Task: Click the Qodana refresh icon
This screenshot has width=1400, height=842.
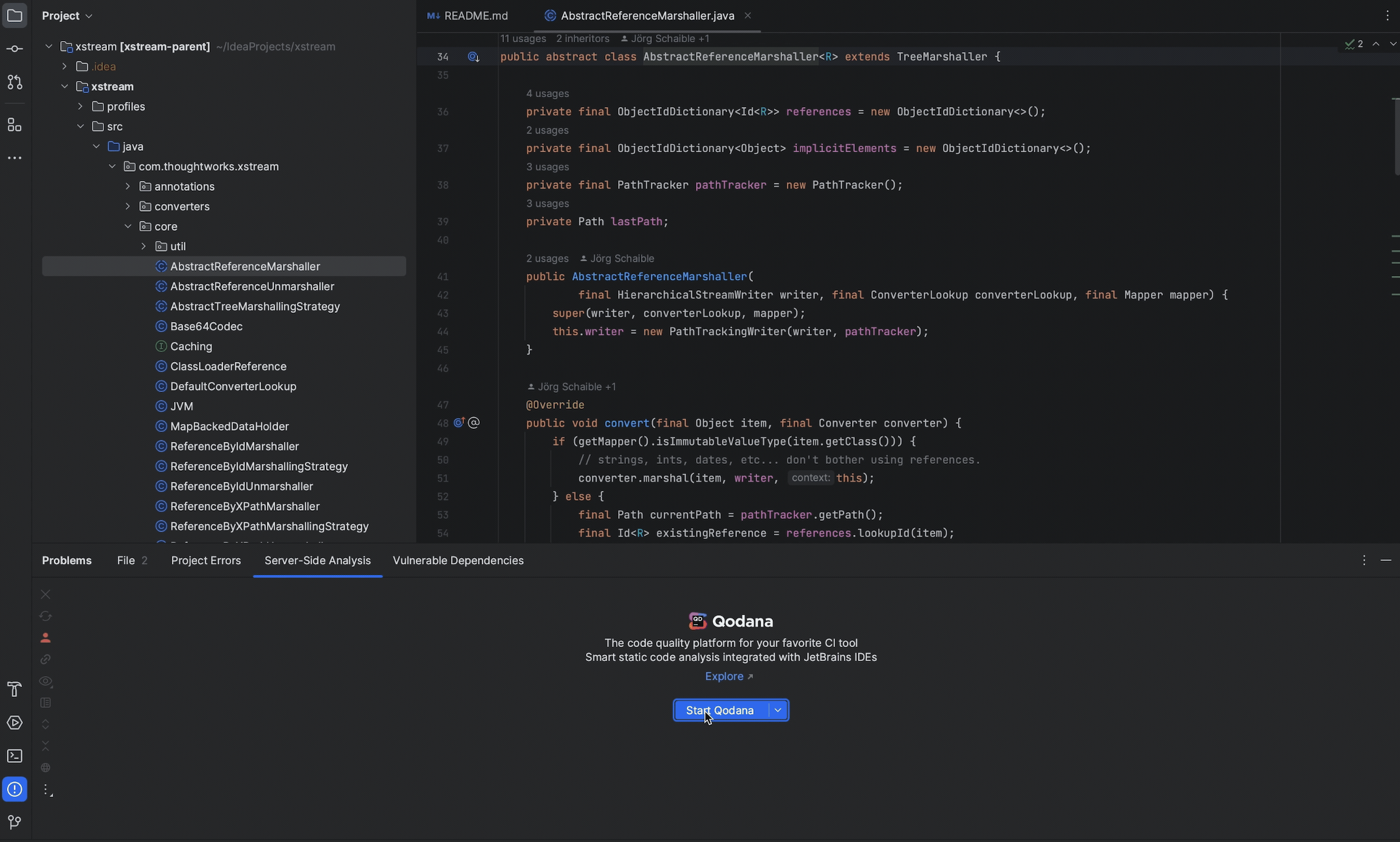Action: [x=46, y=616]
